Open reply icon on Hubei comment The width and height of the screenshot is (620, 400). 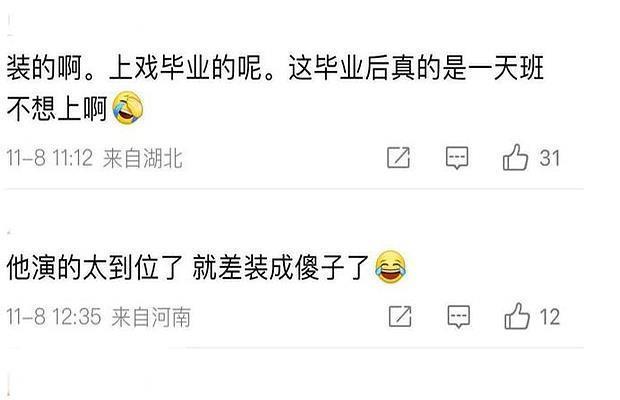coord(457,158)
